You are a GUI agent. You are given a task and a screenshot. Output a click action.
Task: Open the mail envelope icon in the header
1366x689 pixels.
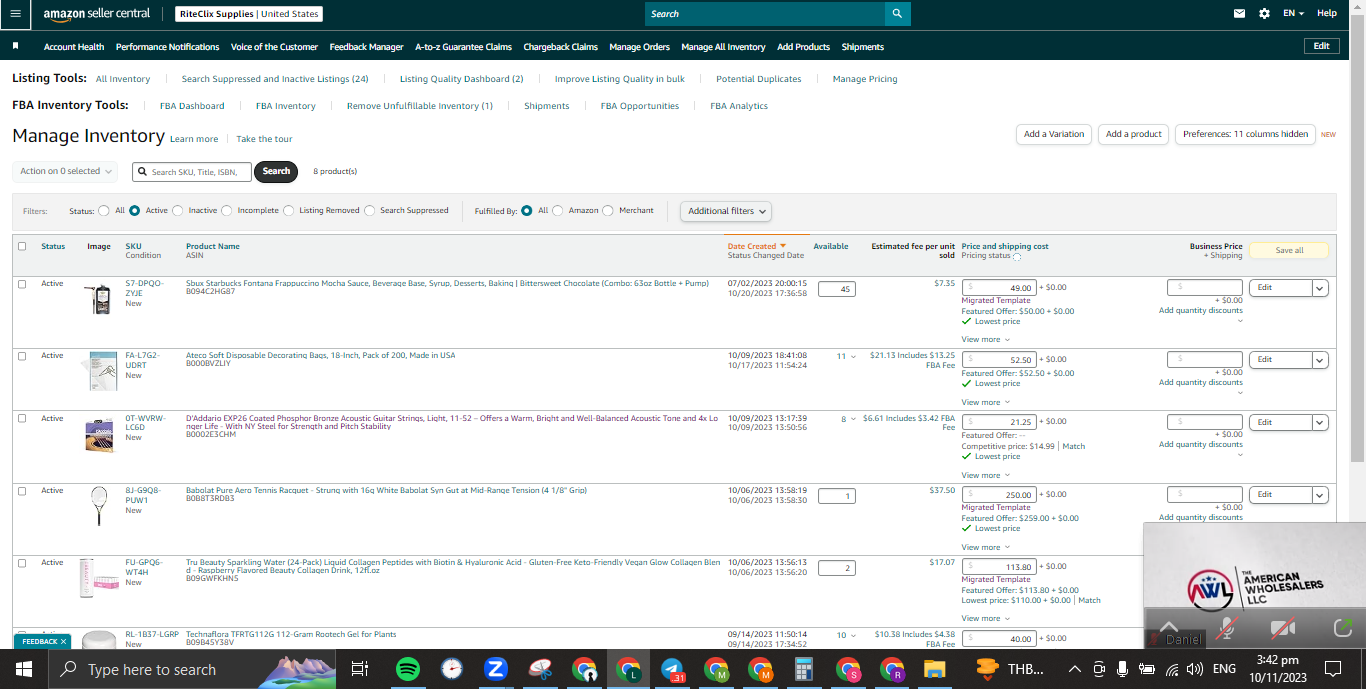(x=1240, y=14)
